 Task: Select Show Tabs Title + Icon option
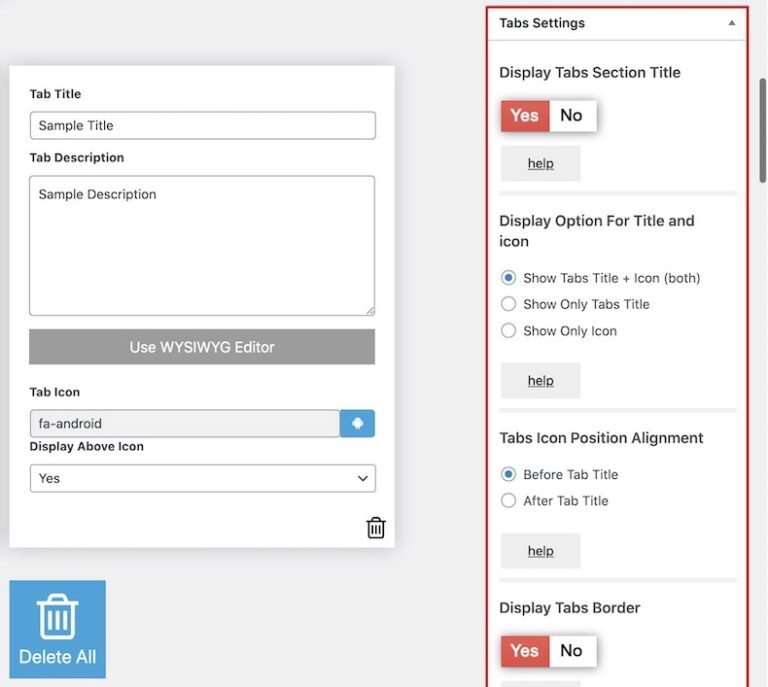coord(509,278)
